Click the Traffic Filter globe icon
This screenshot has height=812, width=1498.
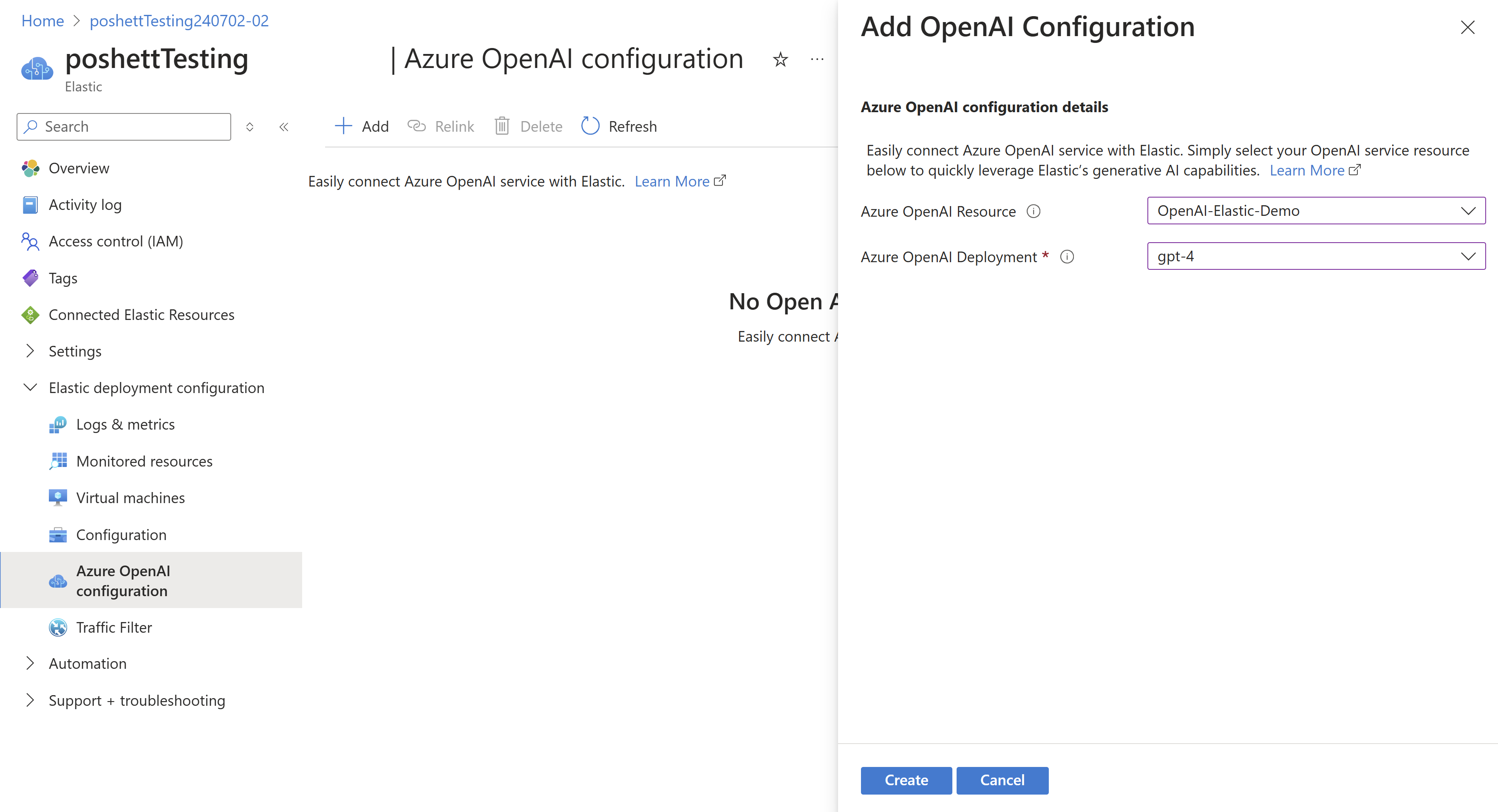coord(57,628)
